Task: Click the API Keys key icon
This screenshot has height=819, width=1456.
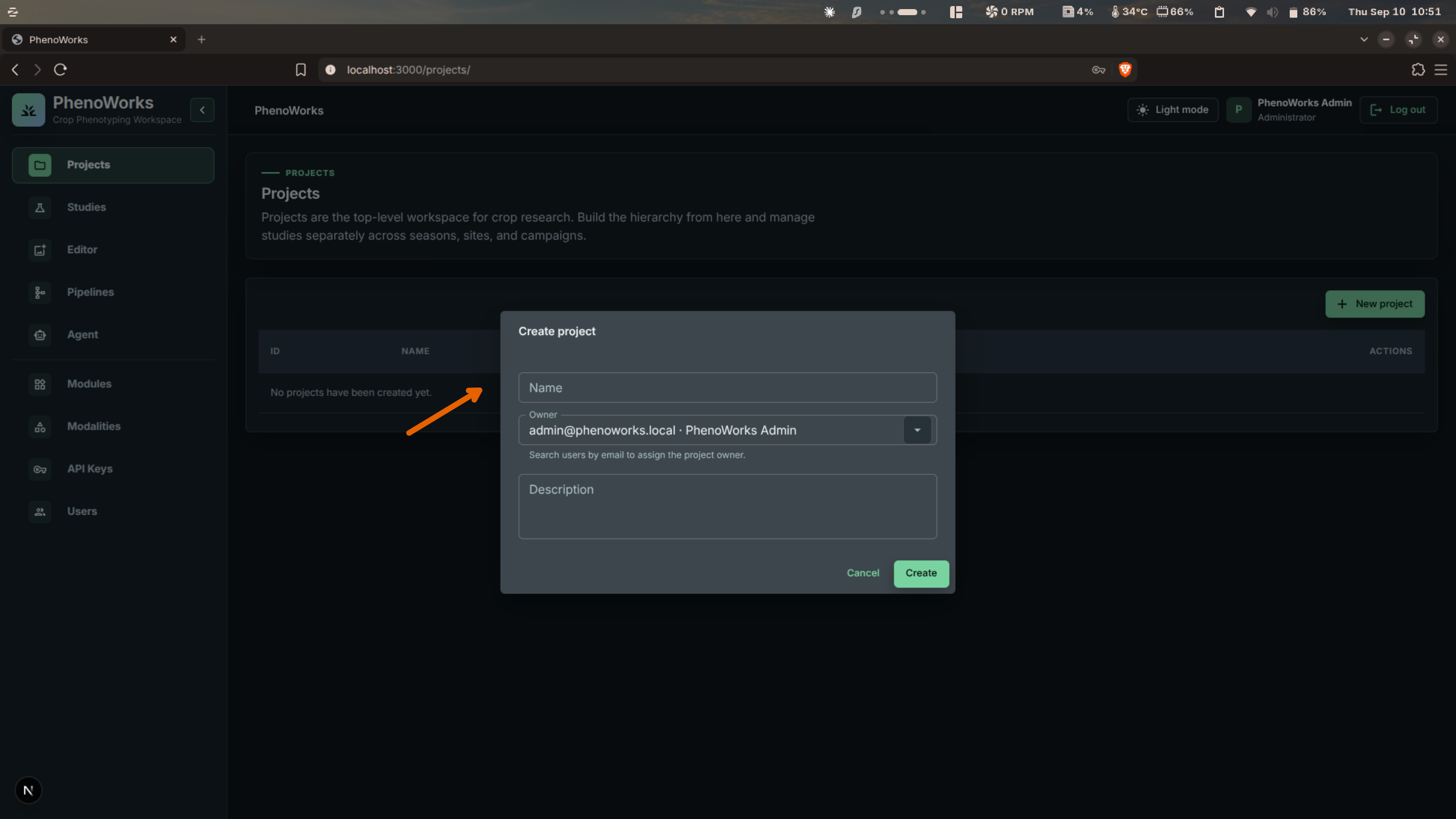Action: pyautogui.click(x=39, y=469)
